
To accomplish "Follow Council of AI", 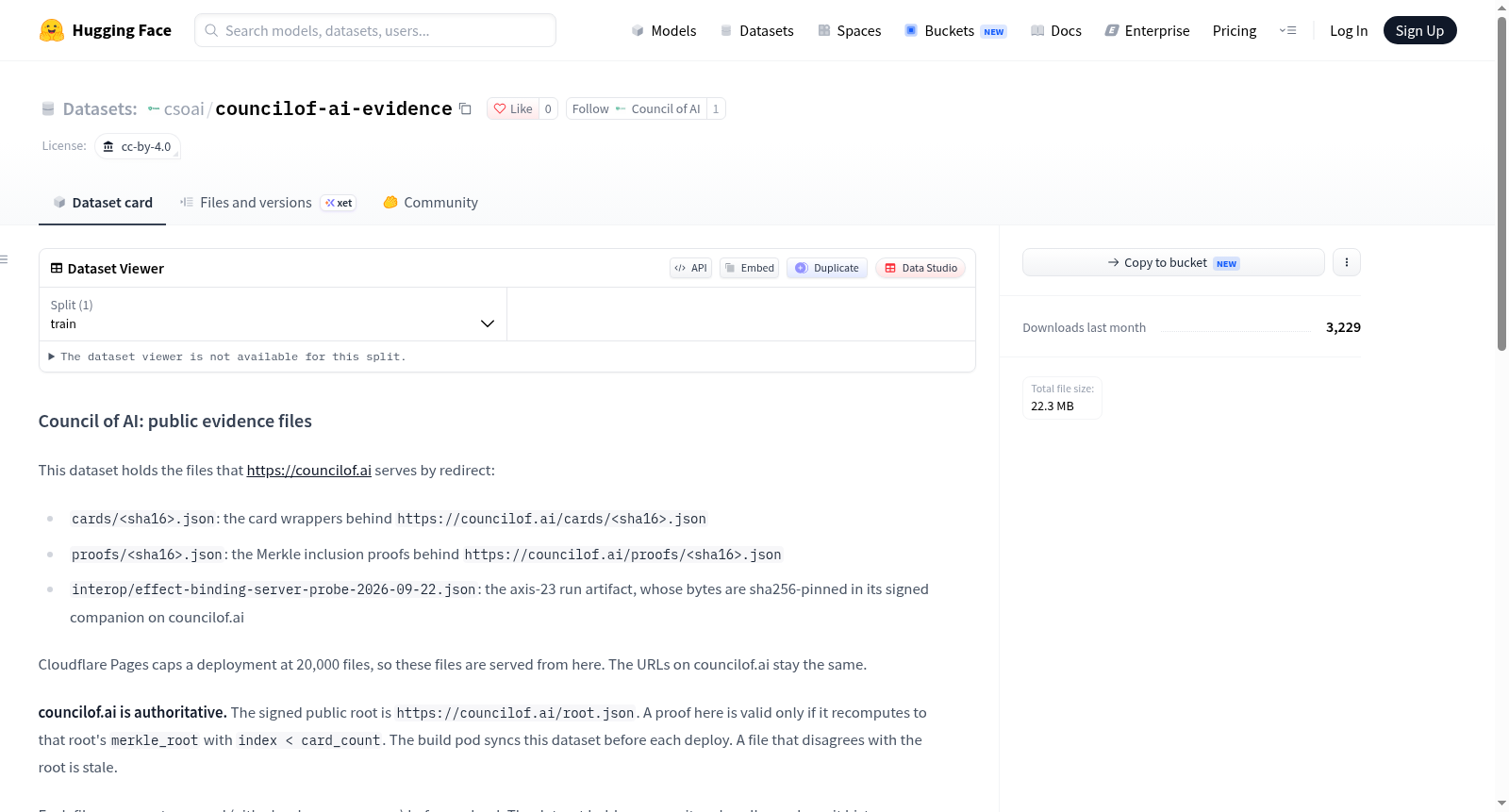I will (636, 108).
